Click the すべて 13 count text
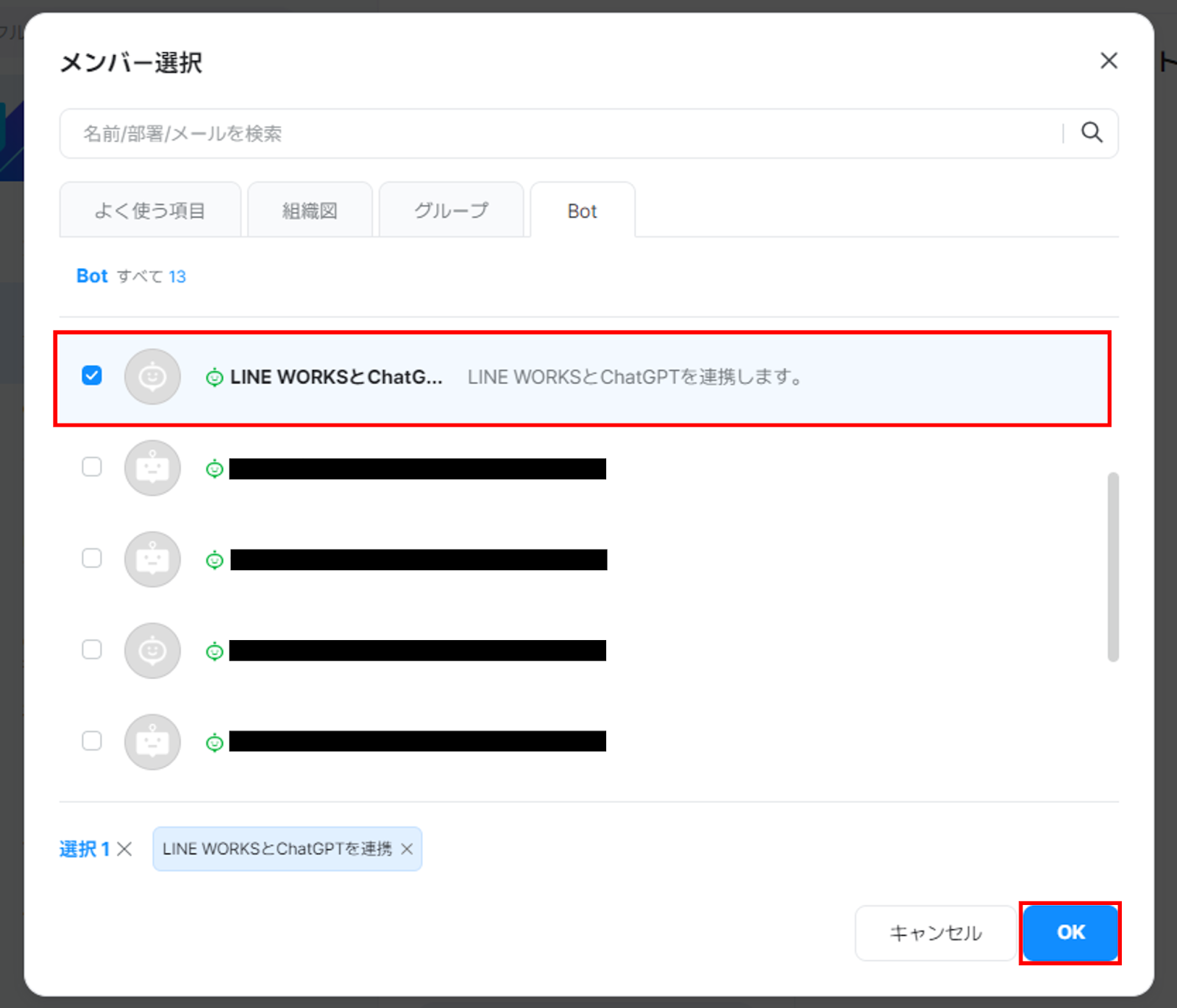1177x1008 pixels. (x=151, y=276)
